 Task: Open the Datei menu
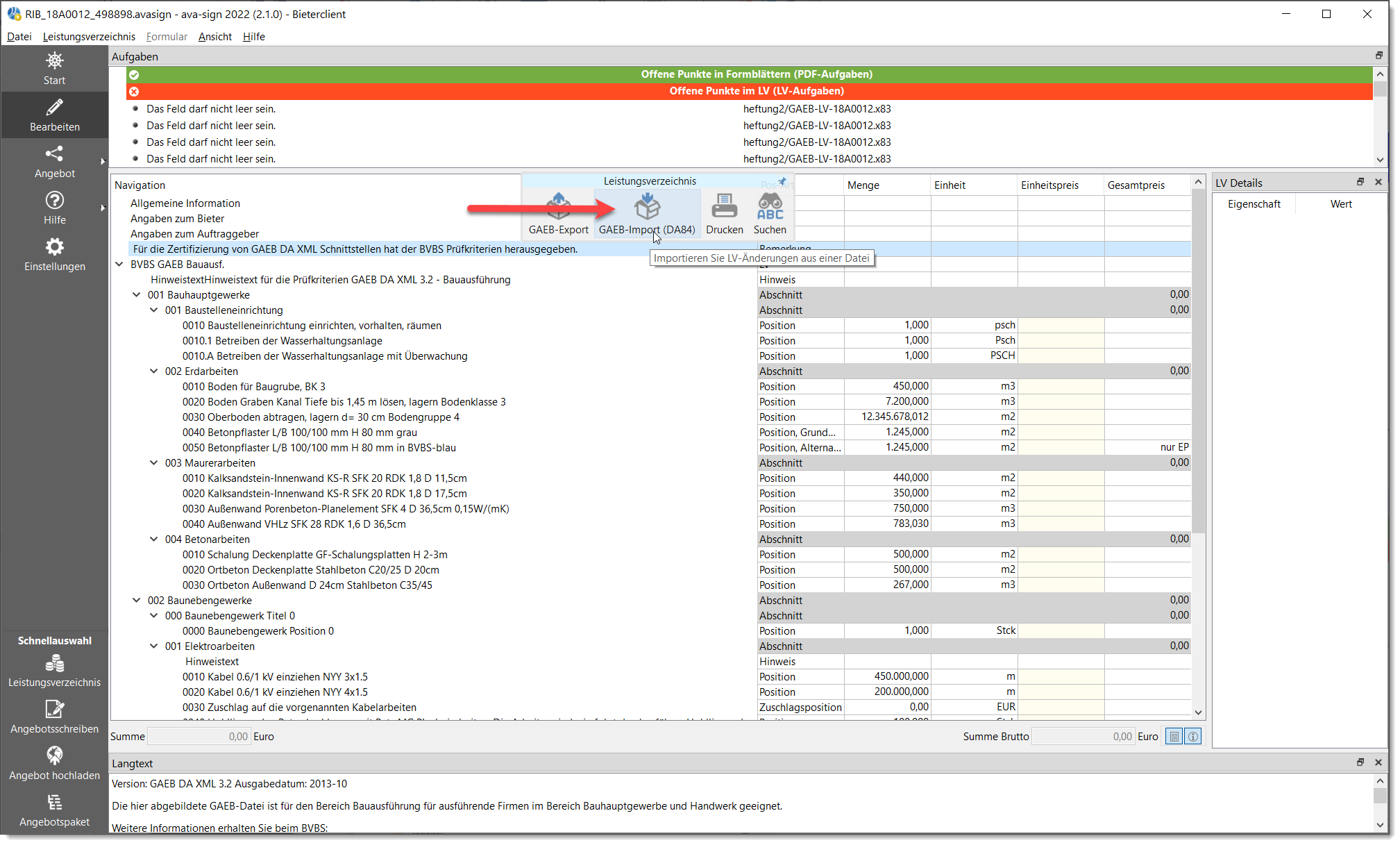(19, 37)
